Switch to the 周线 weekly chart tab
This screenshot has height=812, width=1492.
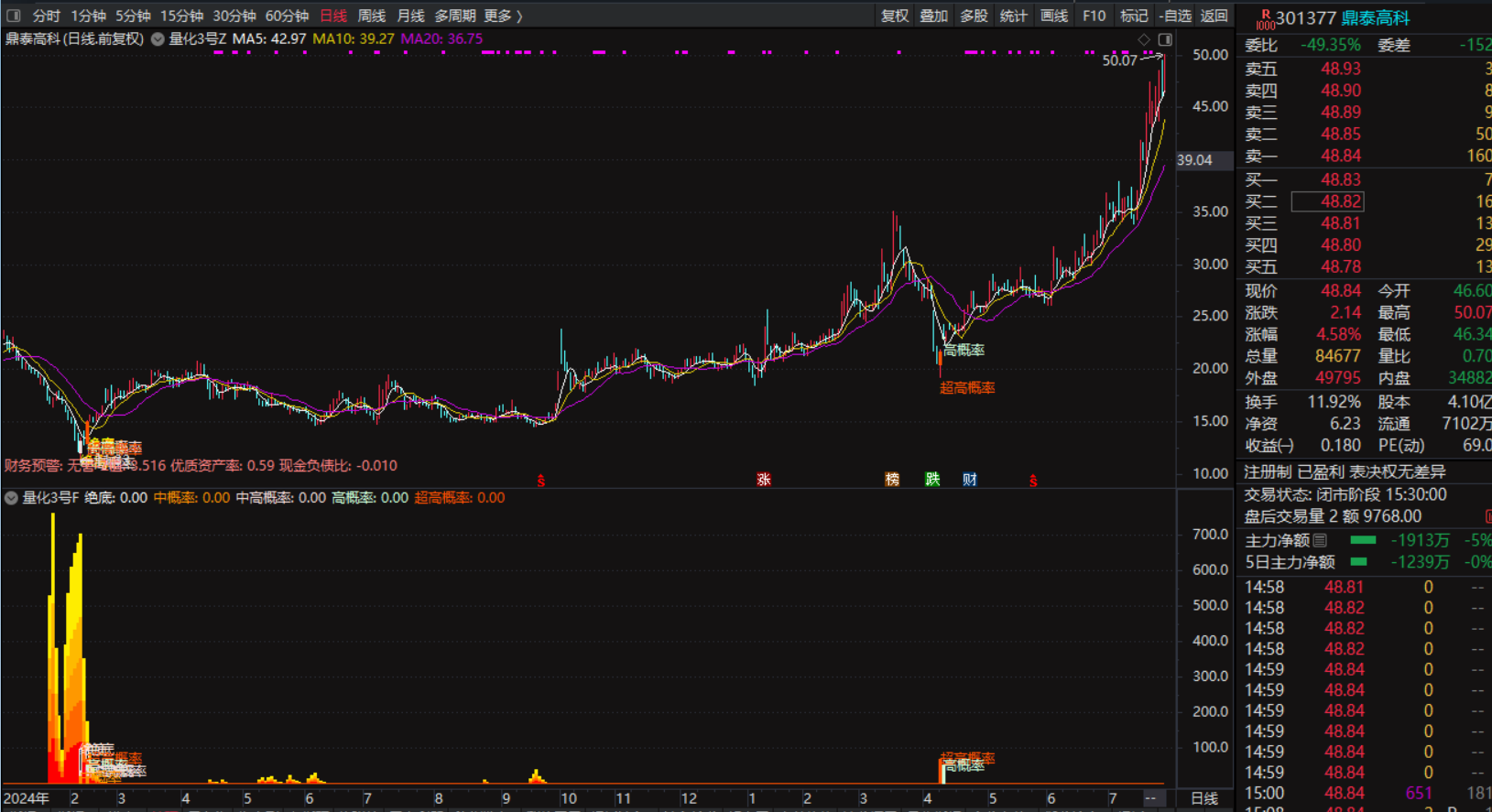pyautogui.click(x=371, y=16)
